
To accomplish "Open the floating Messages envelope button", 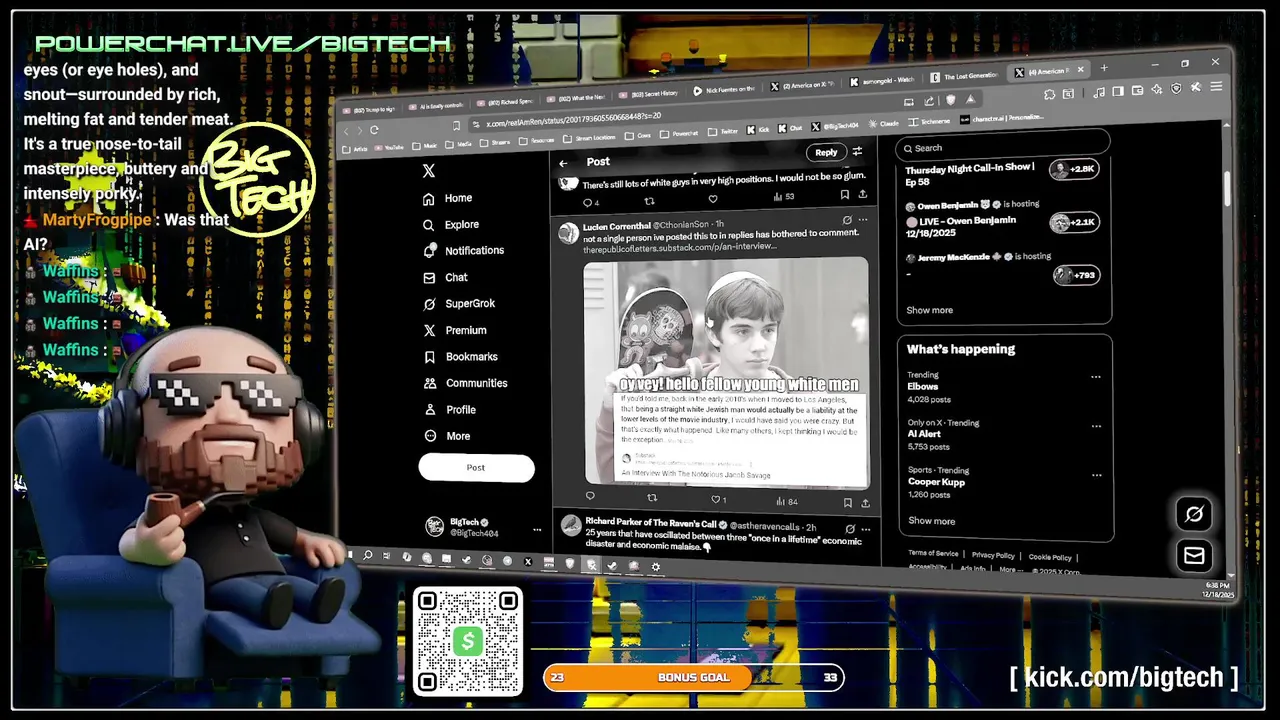I will [1194, 556].
